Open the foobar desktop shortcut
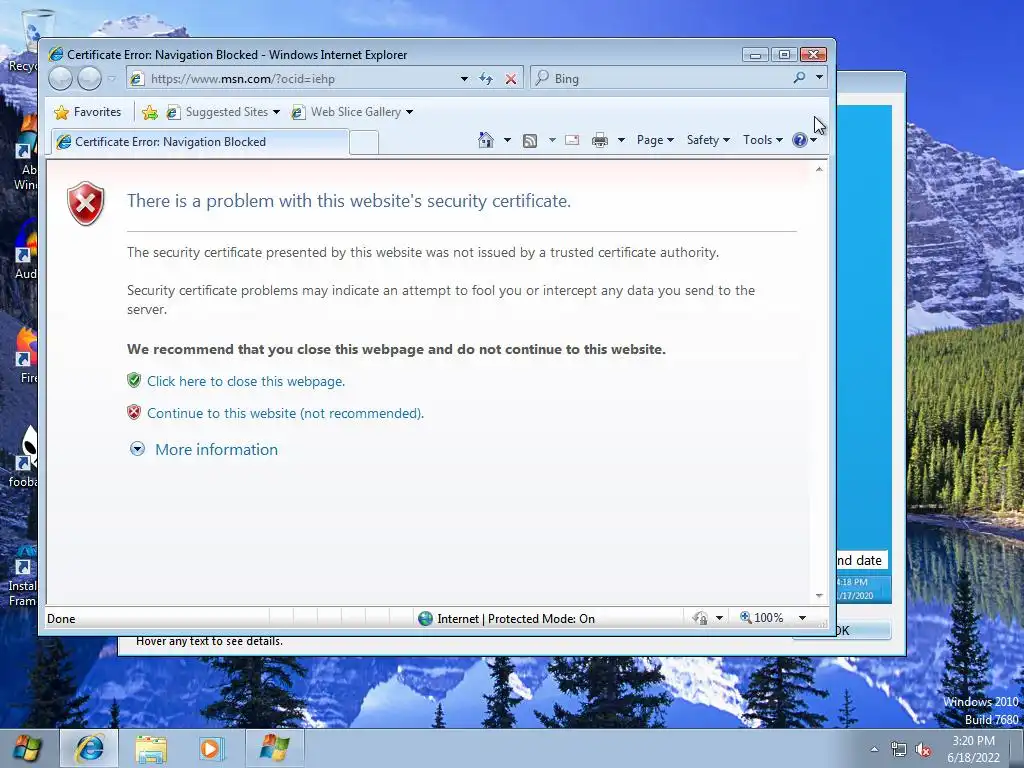1024x768 pixels. (25, 457)
